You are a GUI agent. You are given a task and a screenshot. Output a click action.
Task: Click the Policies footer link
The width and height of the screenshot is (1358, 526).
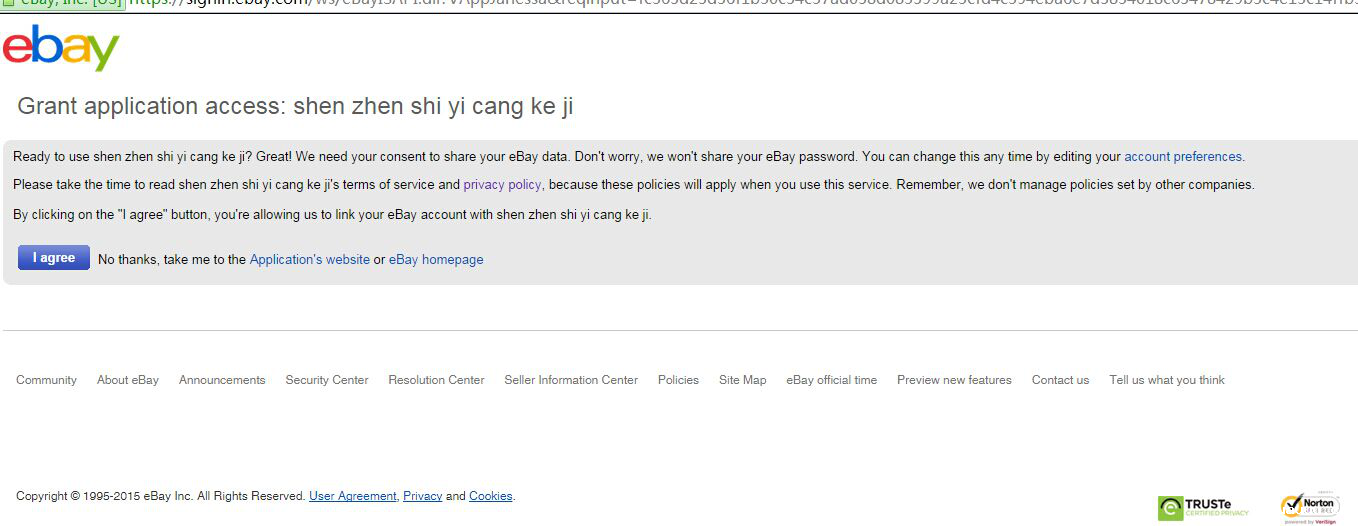[x=678, y=380]
